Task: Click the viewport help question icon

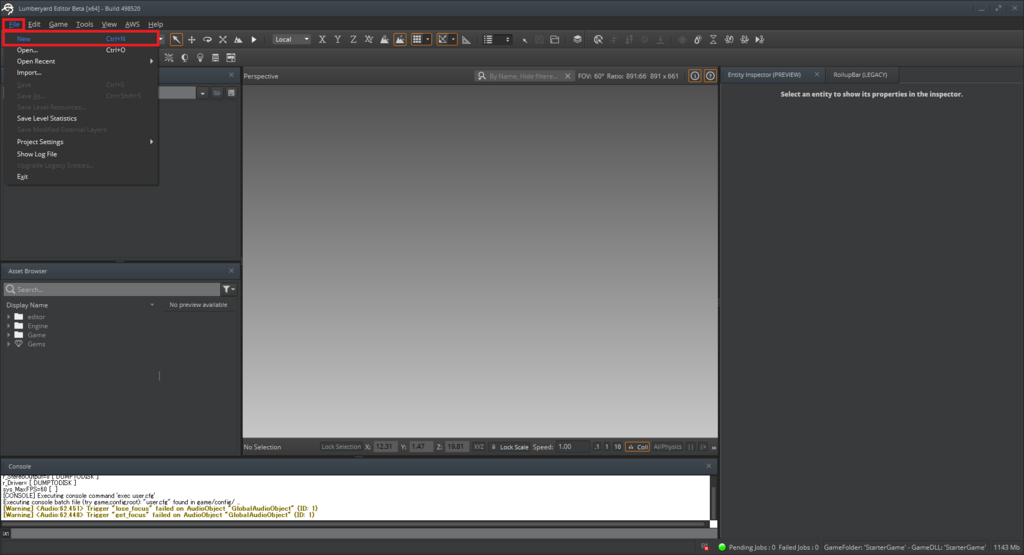Action: (x=710, y=76)
